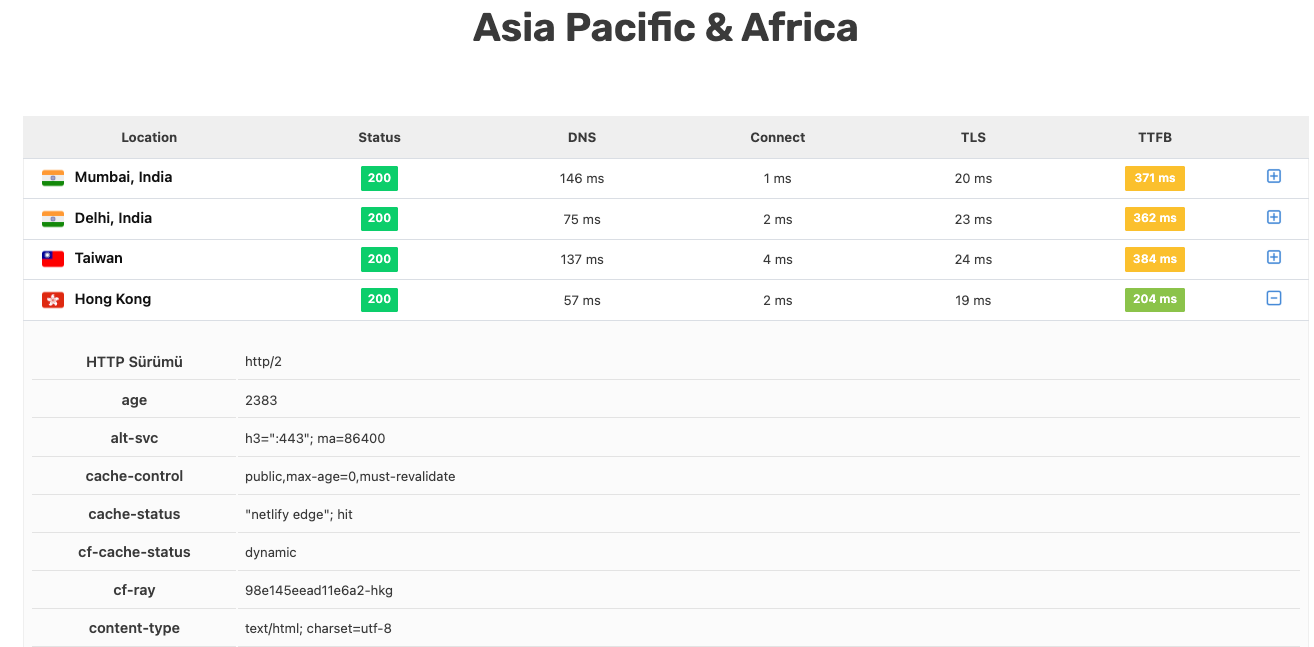Screen dimensions: 1314x647
Task: Expand the Mumbai, India row details
Action: [x=1274, y=176]
